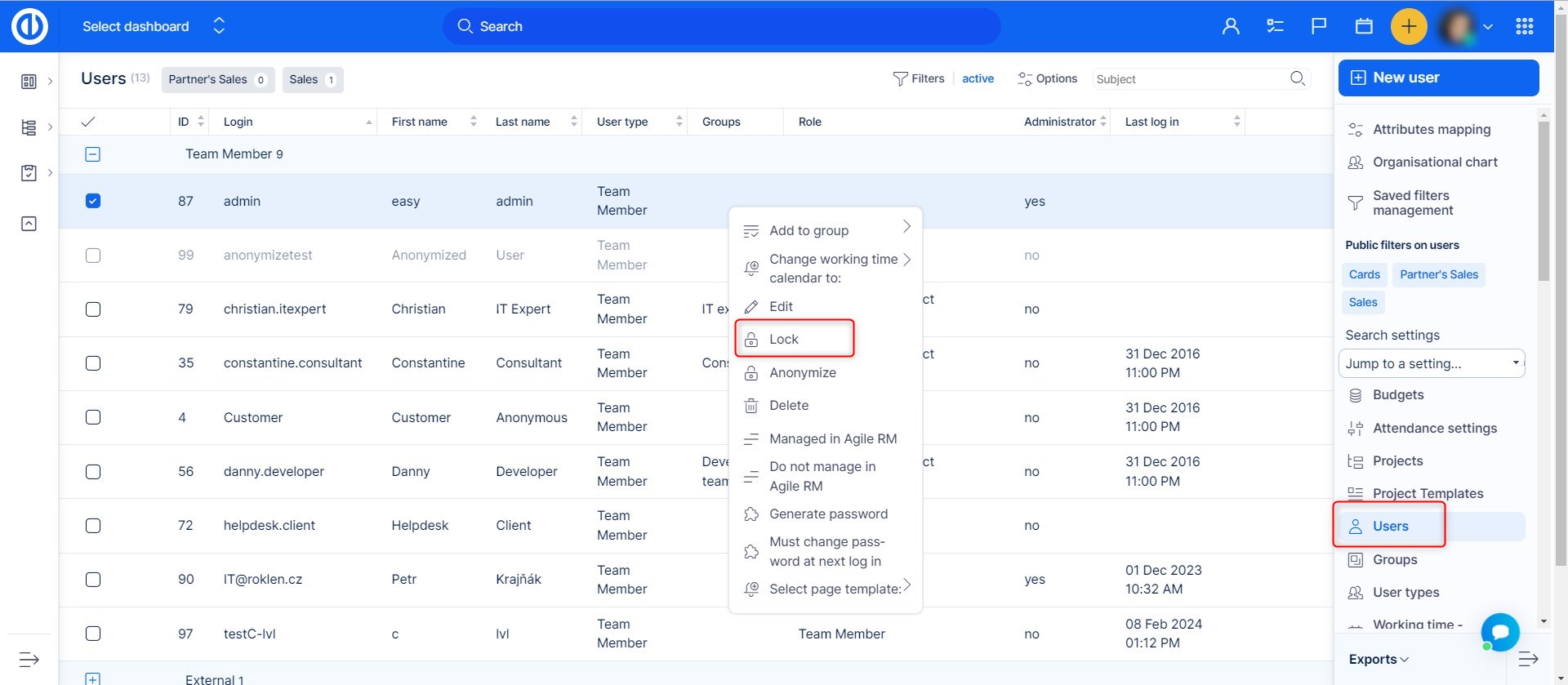
Task: Click the yellow plus quick-add button
Action: point(1408,26)
